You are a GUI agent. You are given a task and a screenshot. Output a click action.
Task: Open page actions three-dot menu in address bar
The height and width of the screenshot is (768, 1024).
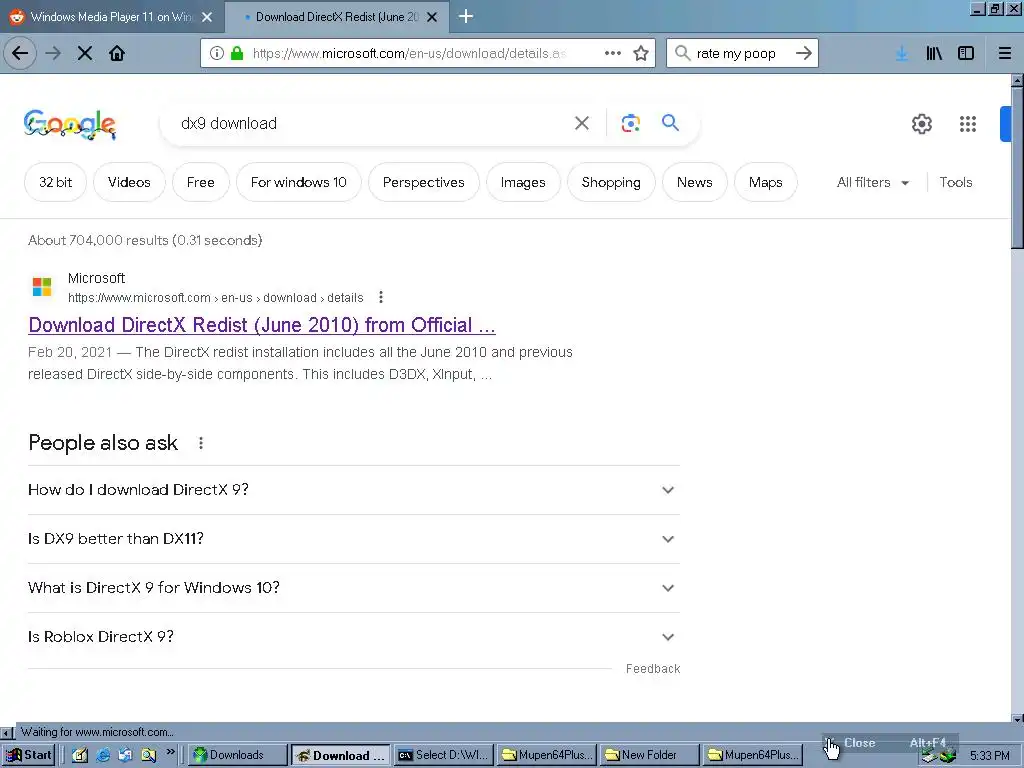click(x=613, y=54)
